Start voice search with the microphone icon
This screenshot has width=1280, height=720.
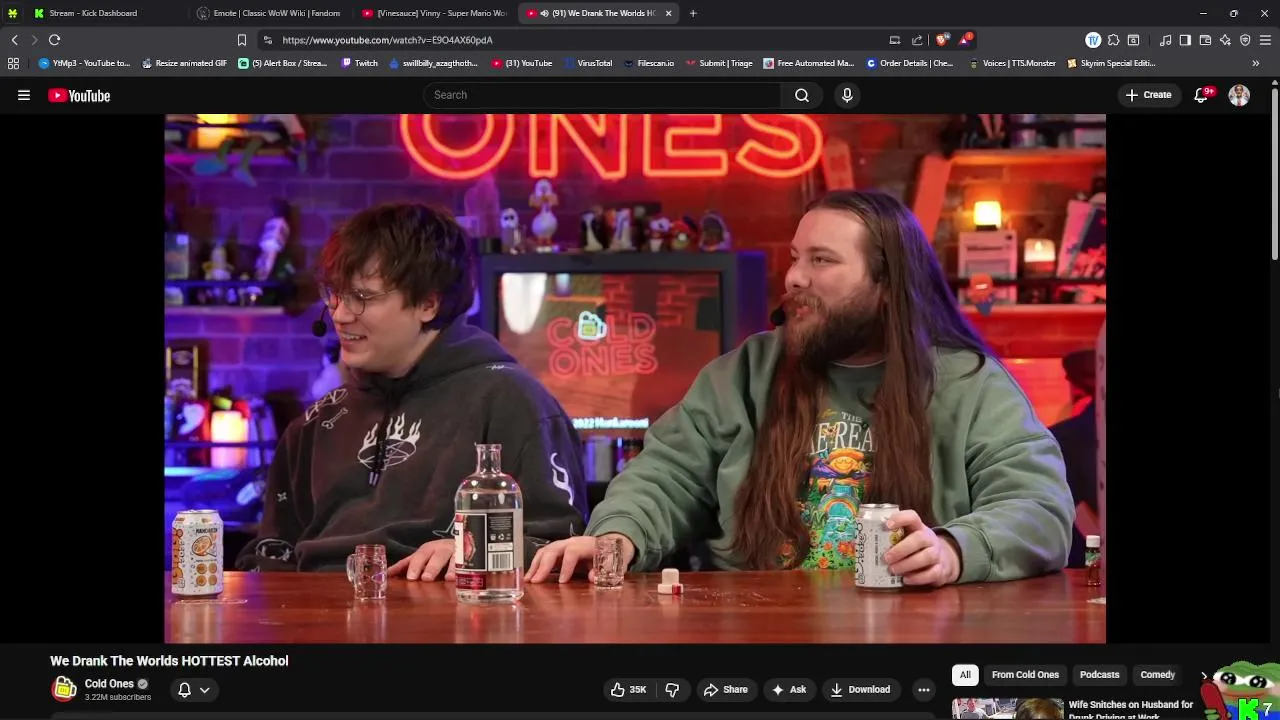pyautogui.click(x=847, y=95)
